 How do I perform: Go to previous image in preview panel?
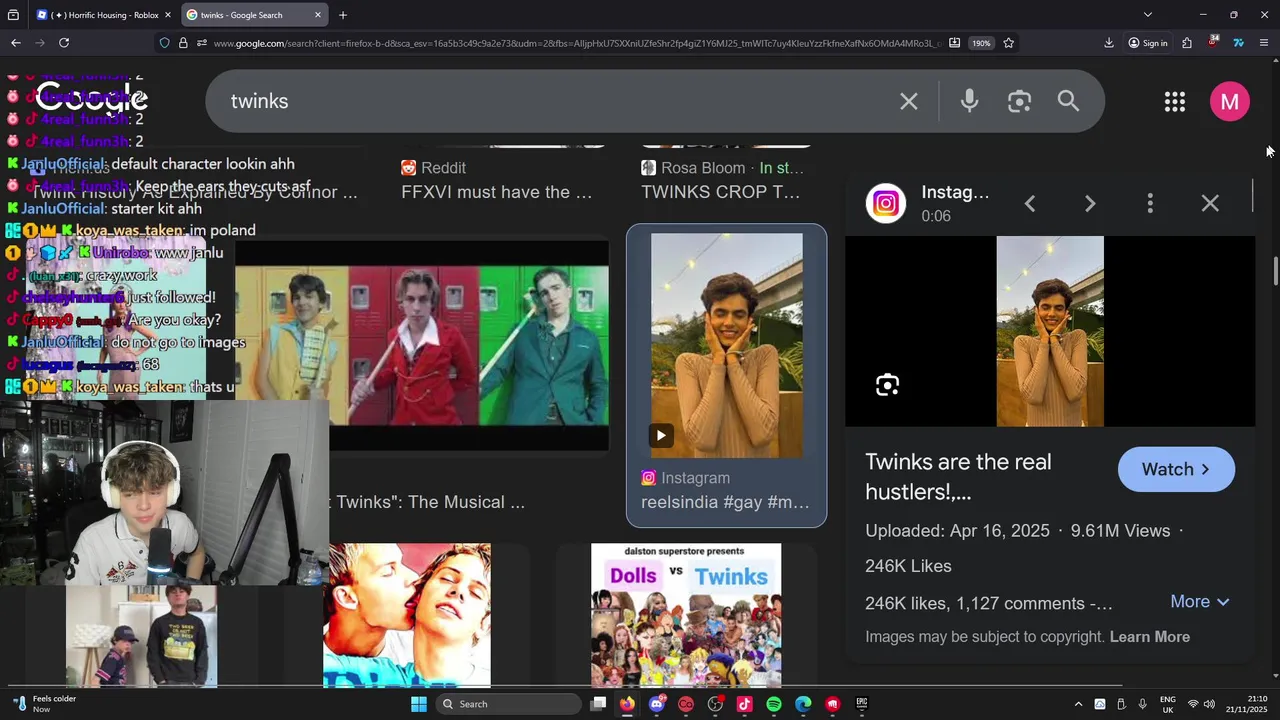[x=1030, y=204]
